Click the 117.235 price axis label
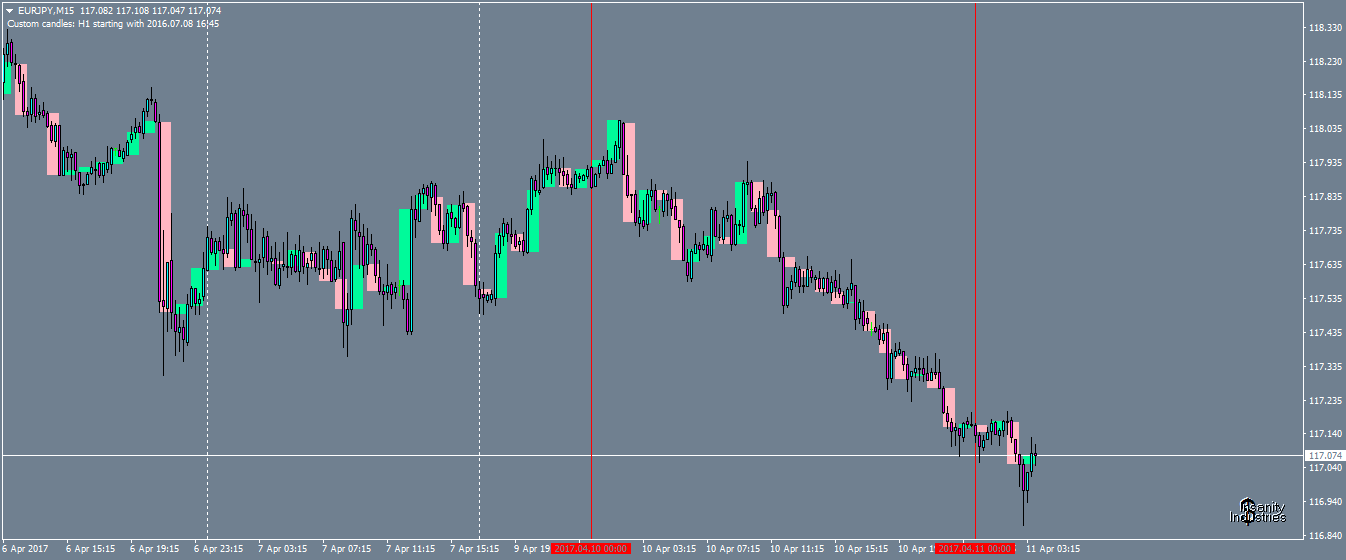This screenshot has width=1346, height=560. (x=1325, y=401)
